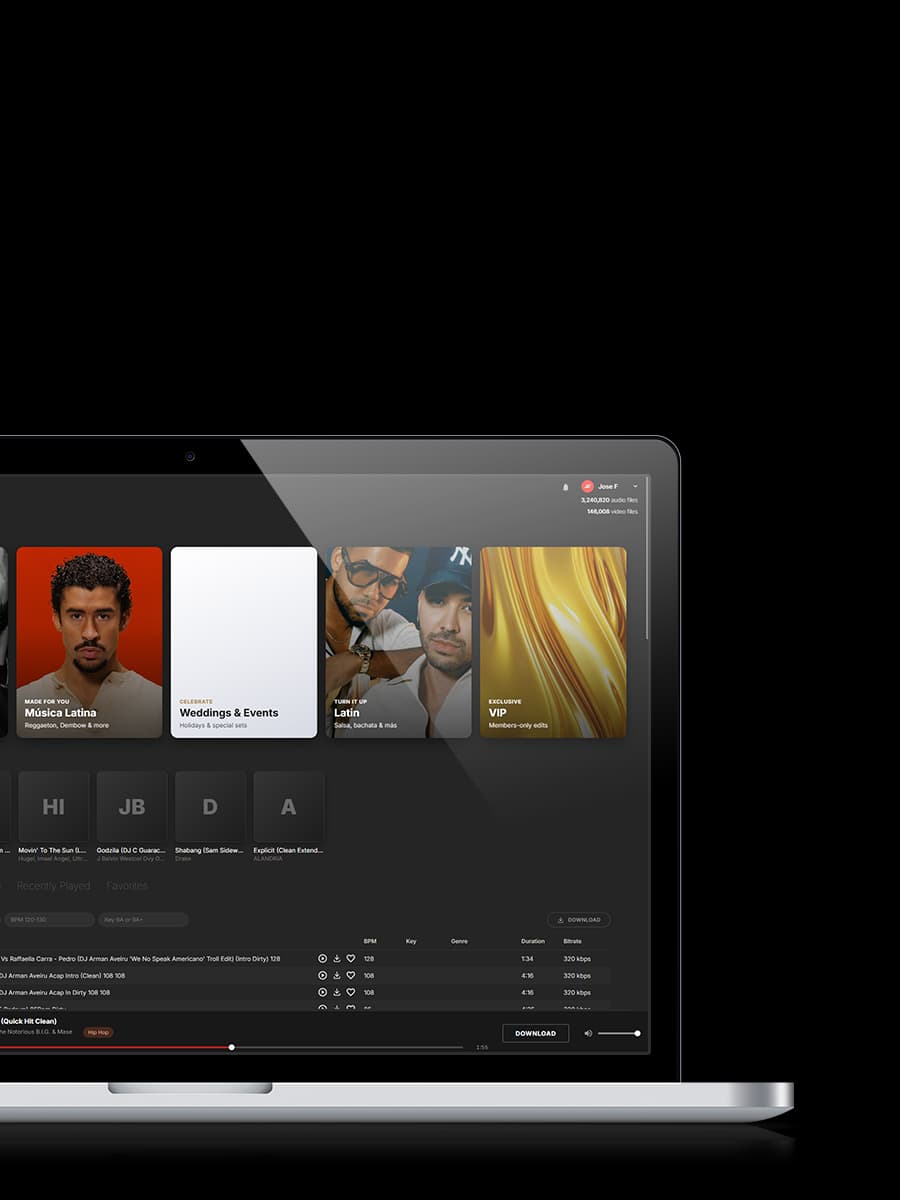Play the Acap Intro (Clean) track
This screenshot has width=900, height=1200.
pyautogui.click(x=322, y=975)
